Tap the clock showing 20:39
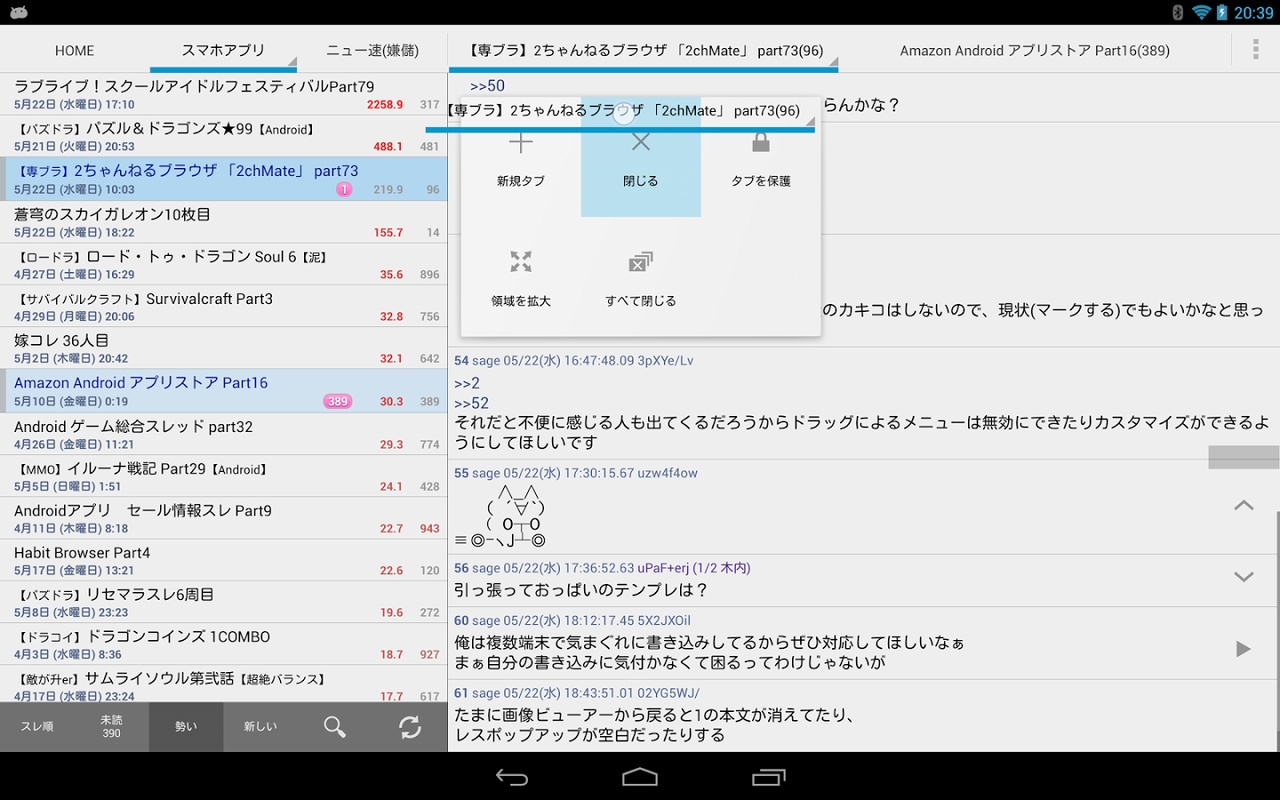Image resolution: width=1280 pixels, height=800 pixels. (x=1254, y=12)
